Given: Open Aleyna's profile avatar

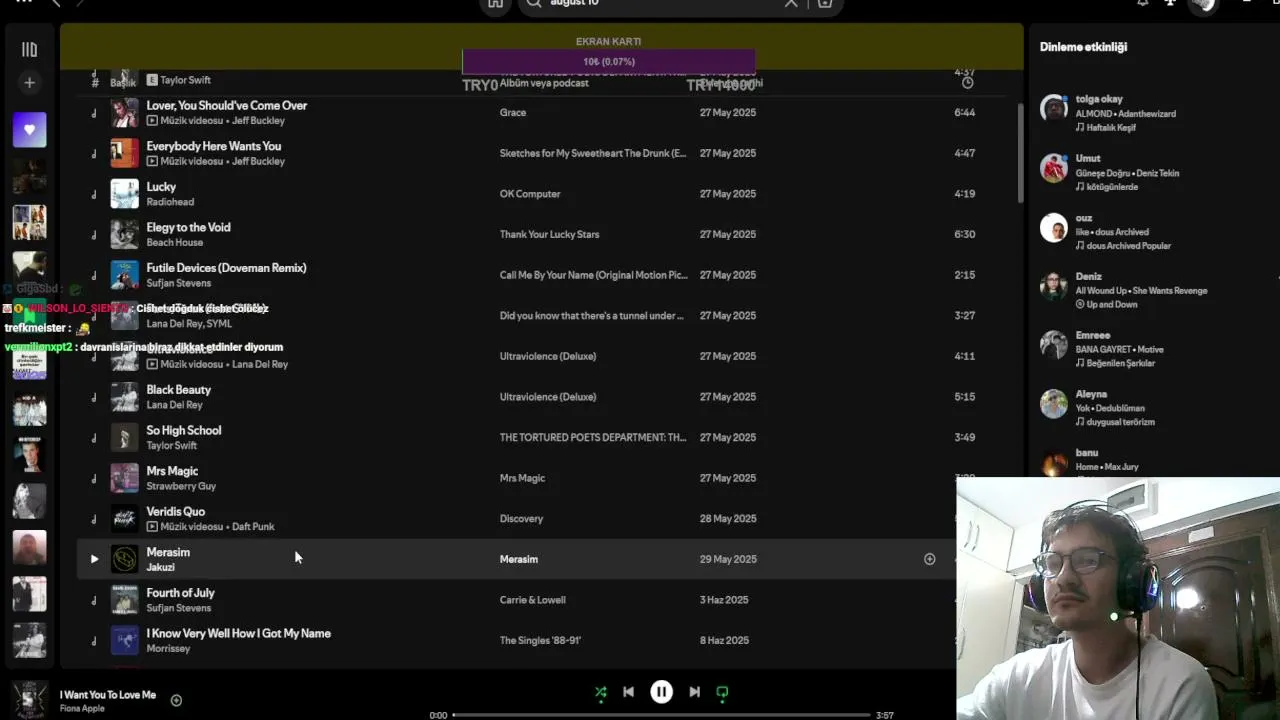Looking at the screenshot, I should click(x=1054, y=404).
